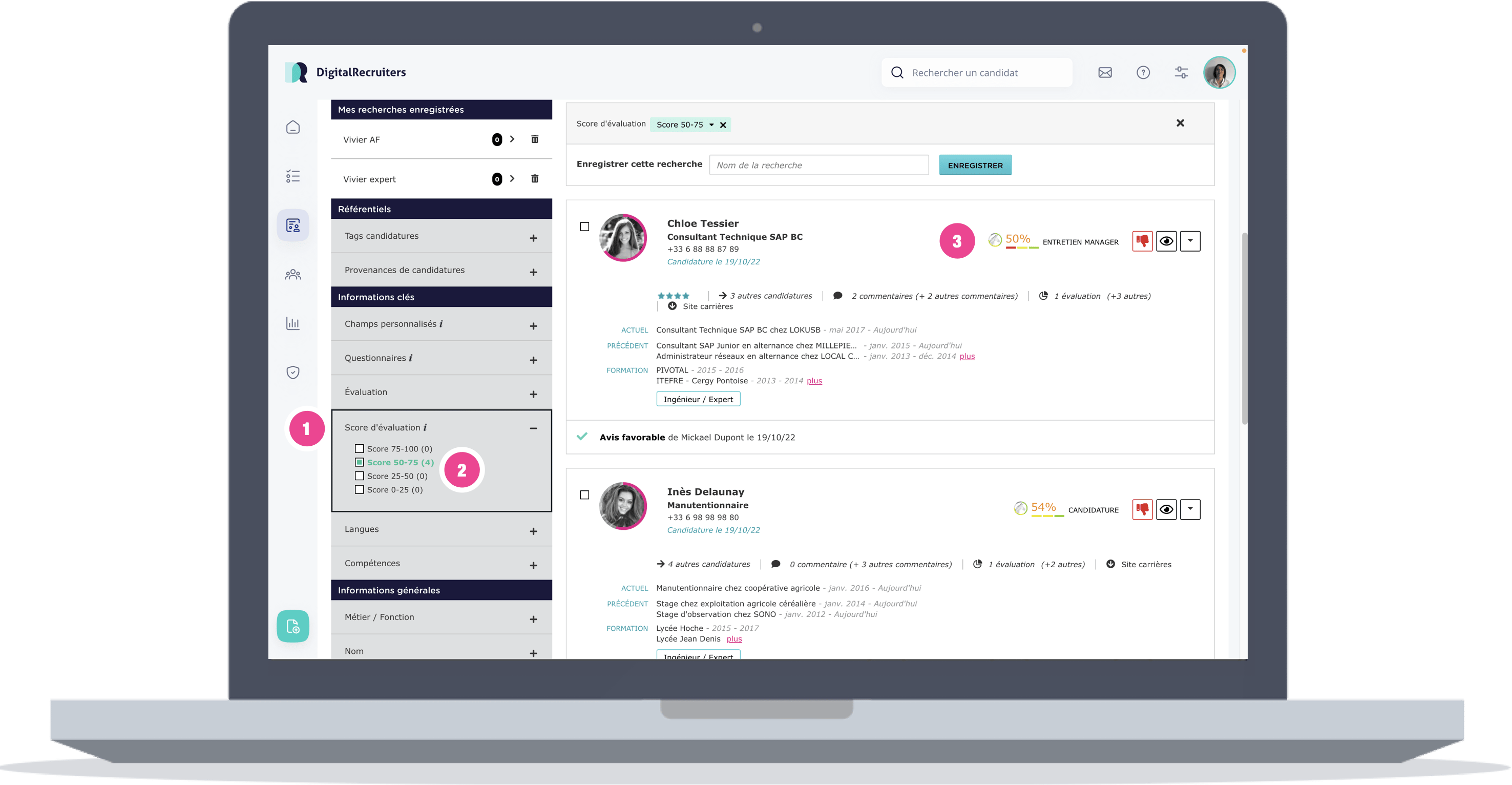
Task: Open the mail envelope icon in header
Action: tap(1105, 73)
